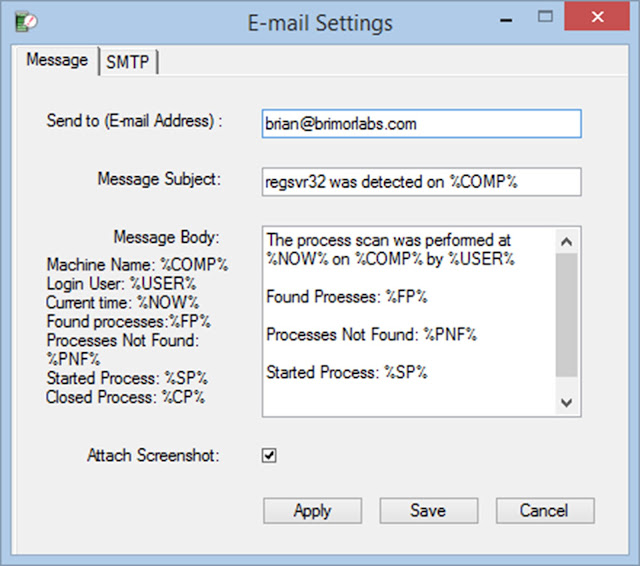640x566 pixels.
Task: Open the SMTP tab
Action: click(127, 62)
